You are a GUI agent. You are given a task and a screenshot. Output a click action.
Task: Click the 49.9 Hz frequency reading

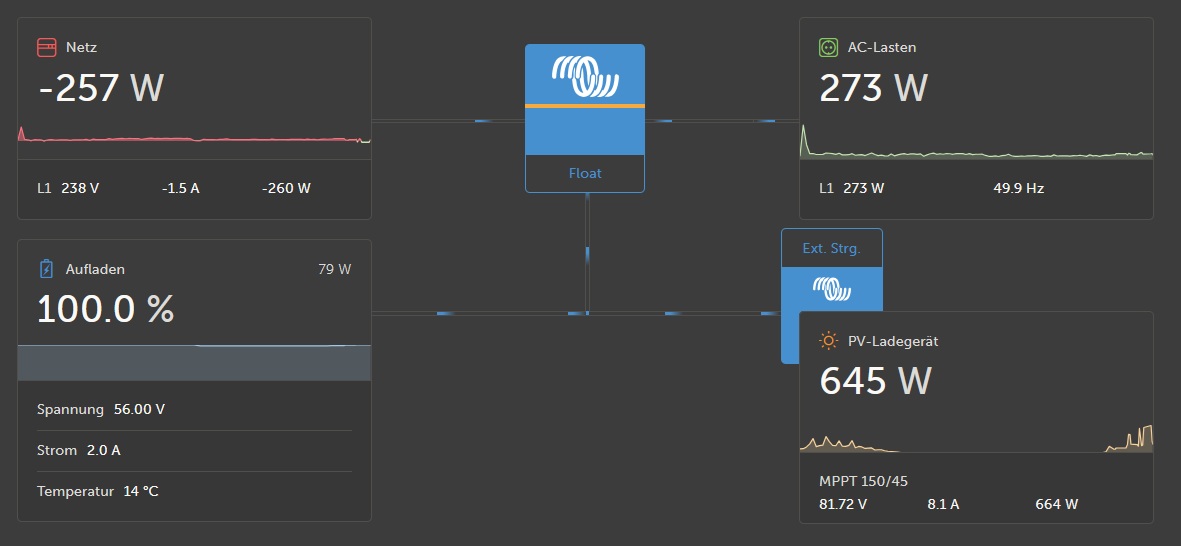pyautogui.click(x=1018, y=188)
